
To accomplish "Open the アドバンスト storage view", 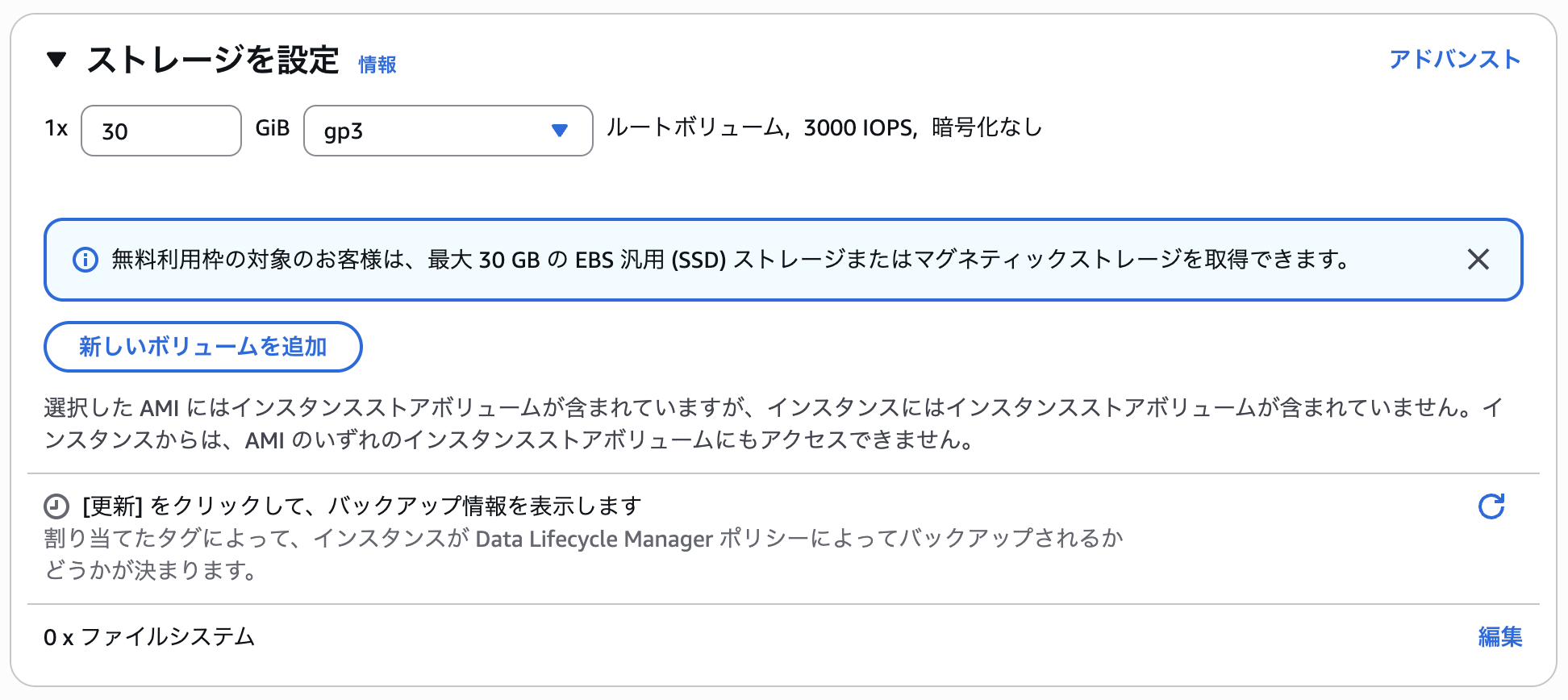I will tap(1454, 59).
